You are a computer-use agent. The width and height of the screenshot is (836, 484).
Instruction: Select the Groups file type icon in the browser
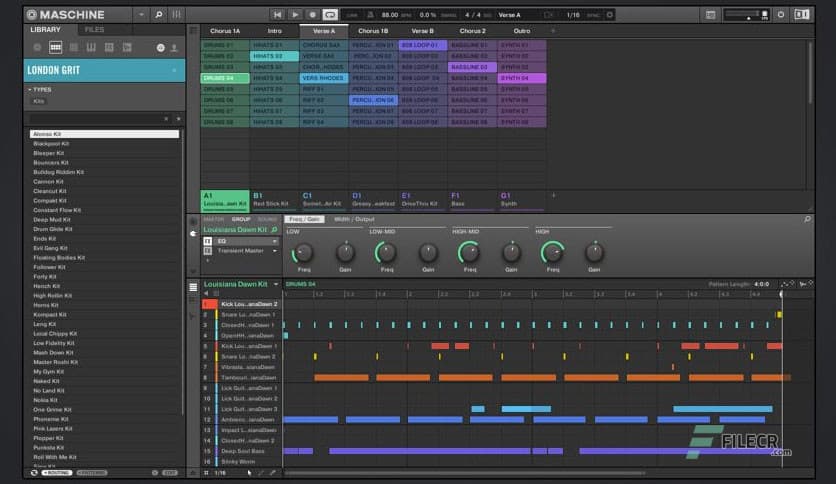(x=55, y=47)
